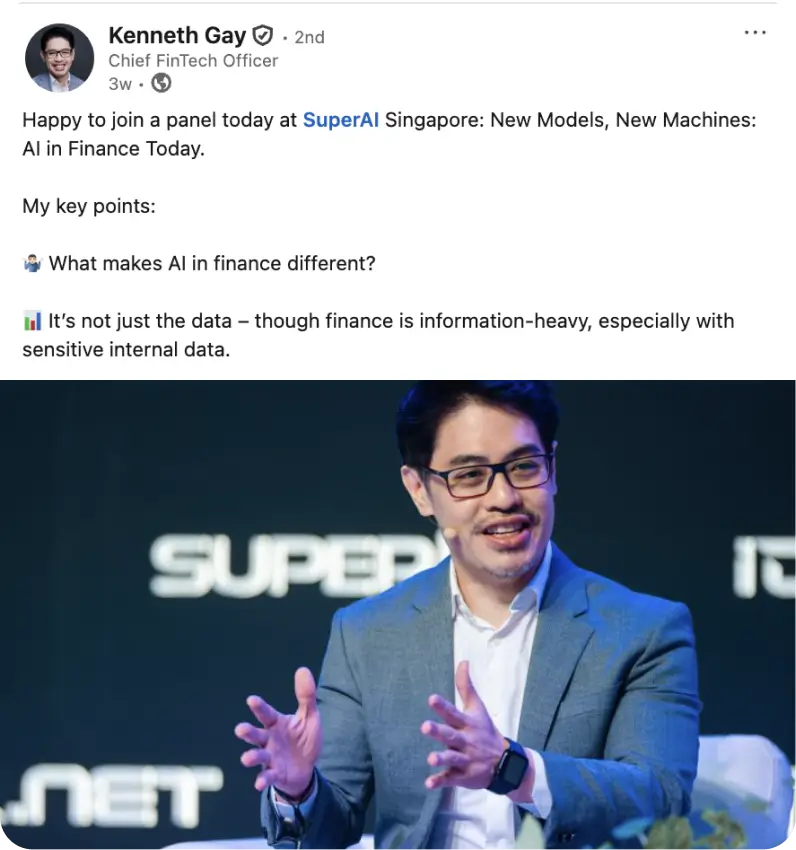
Task: Click the 'sensitive internal data' text line
Action: point(126,350)
